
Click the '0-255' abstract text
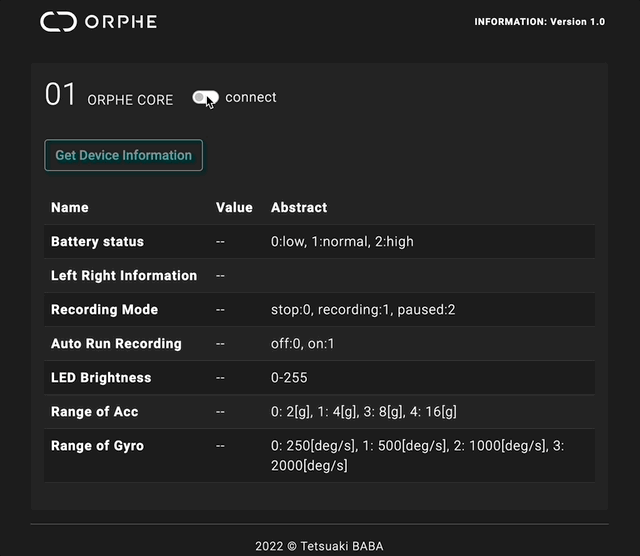point(289,378)
